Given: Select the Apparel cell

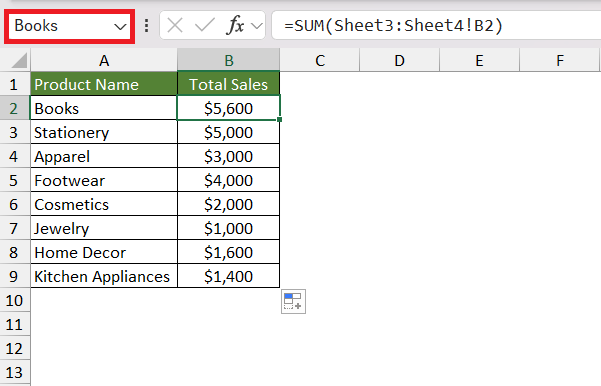Looking at the screenshot, I should click(x=104, y=156).
